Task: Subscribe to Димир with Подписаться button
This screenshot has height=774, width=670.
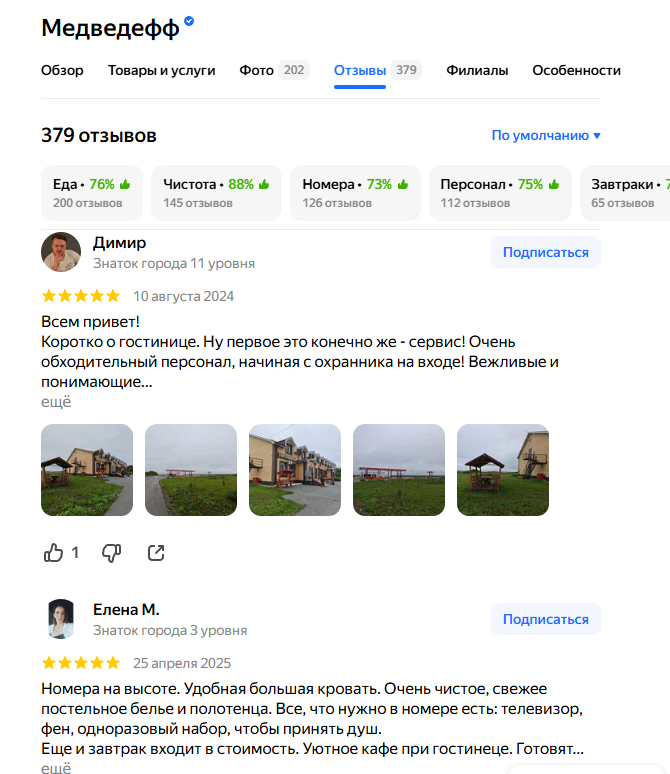Action: [546, 252]
